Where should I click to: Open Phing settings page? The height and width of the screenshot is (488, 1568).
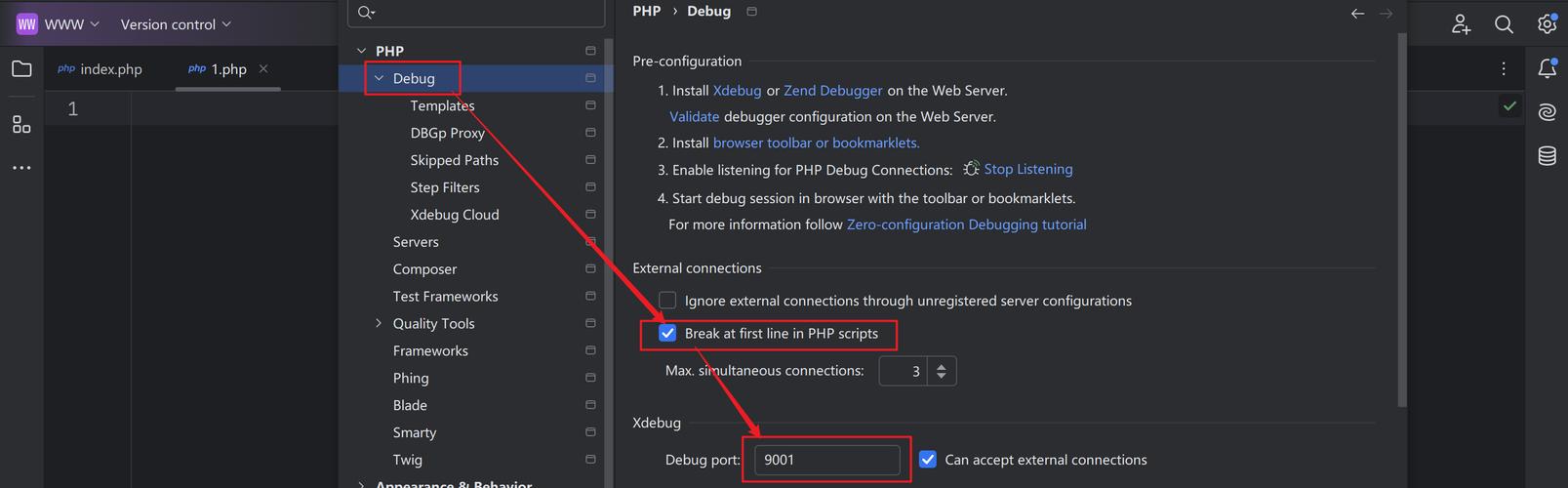pos(411,378)
